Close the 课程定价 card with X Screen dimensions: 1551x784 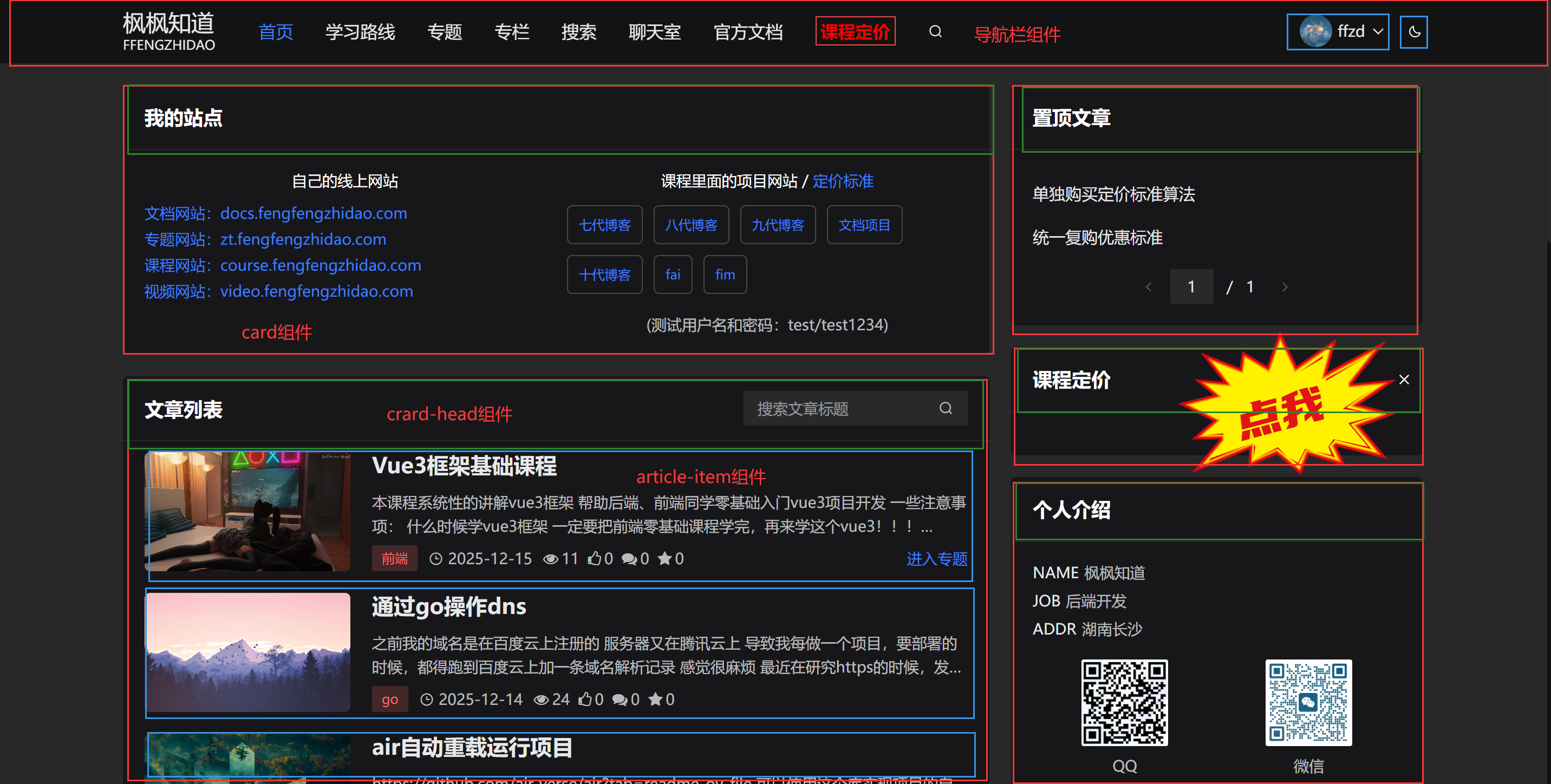tap(1404, 380)
